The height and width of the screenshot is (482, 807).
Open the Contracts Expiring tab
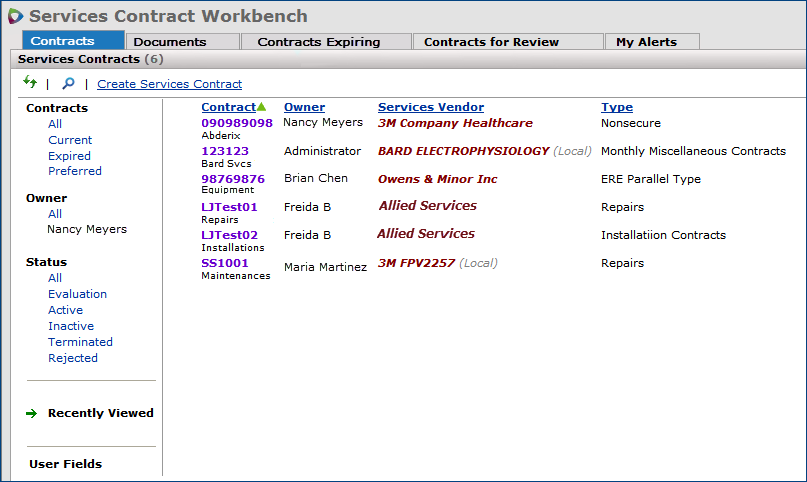pos(318,42)
